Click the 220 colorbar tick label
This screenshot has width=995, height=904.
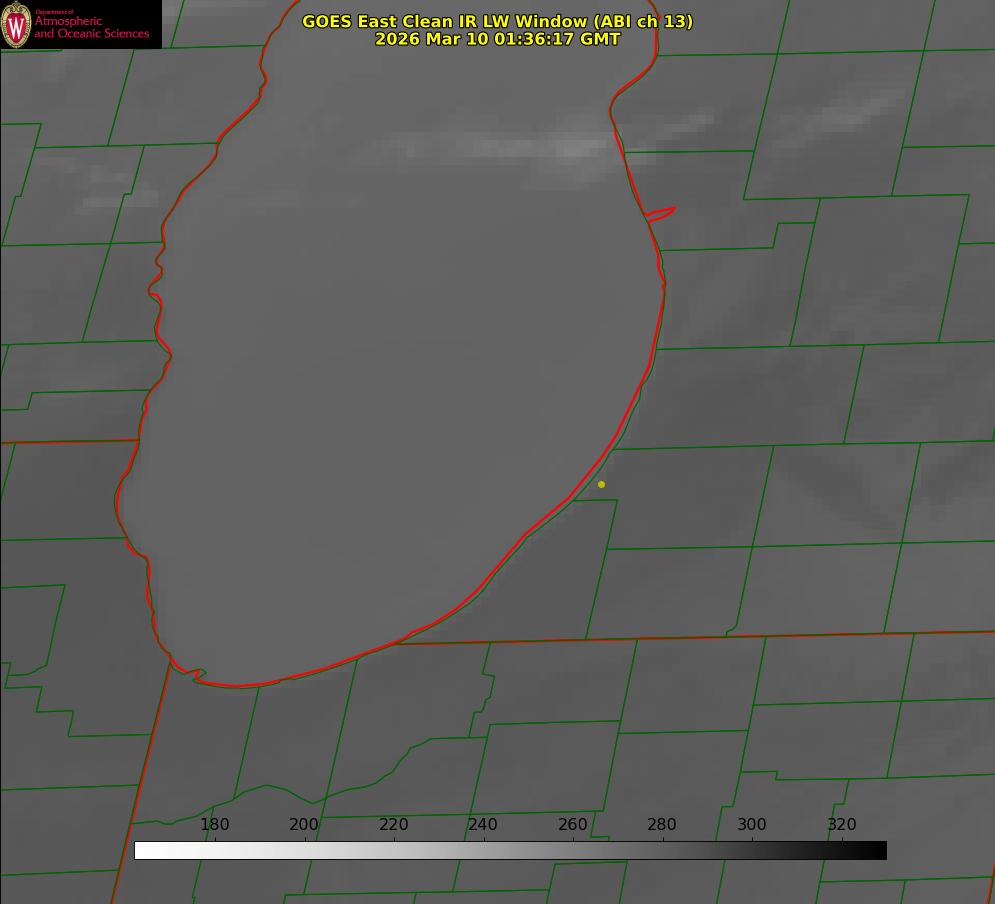(393, 825)
